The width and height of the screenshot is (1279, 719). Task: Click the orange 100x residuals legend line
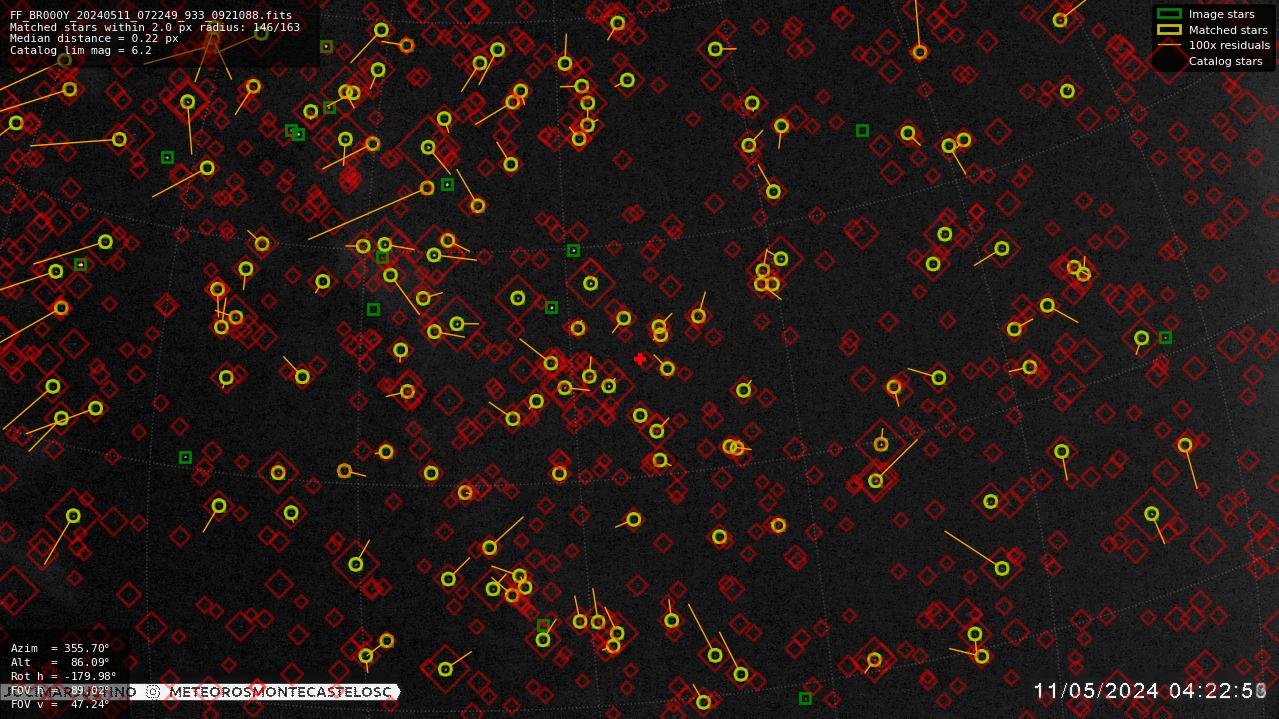(1169, 45)
